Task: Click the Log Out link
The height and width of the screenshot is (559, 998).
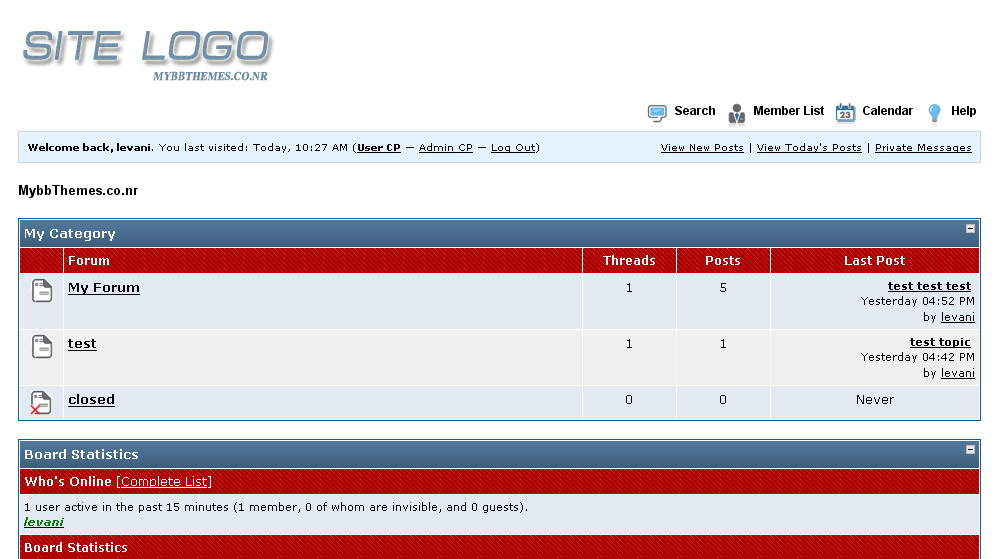Action: [513, 148]
